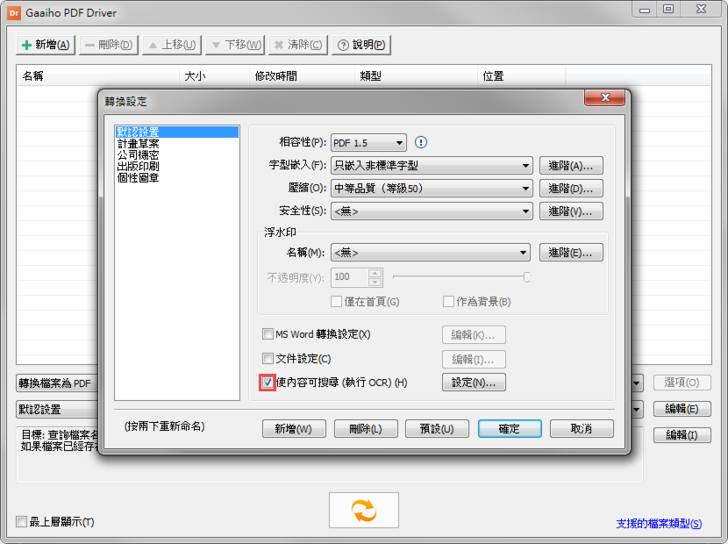
Task: Open OCR 設定(N) button
Action: click(474, 382)
